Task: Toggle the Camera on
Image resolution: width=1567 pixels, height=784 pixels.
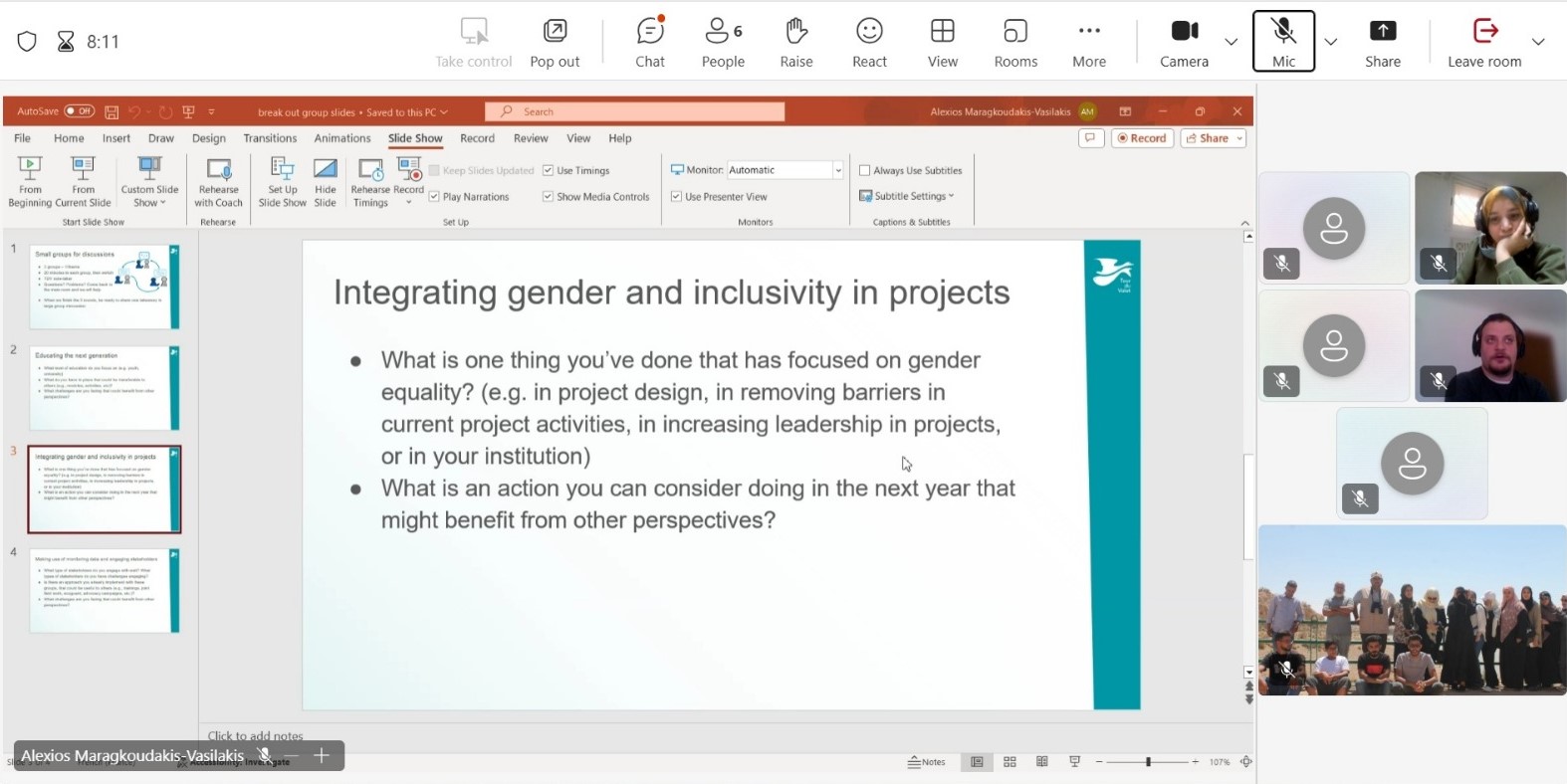Action: point(1184,42)
